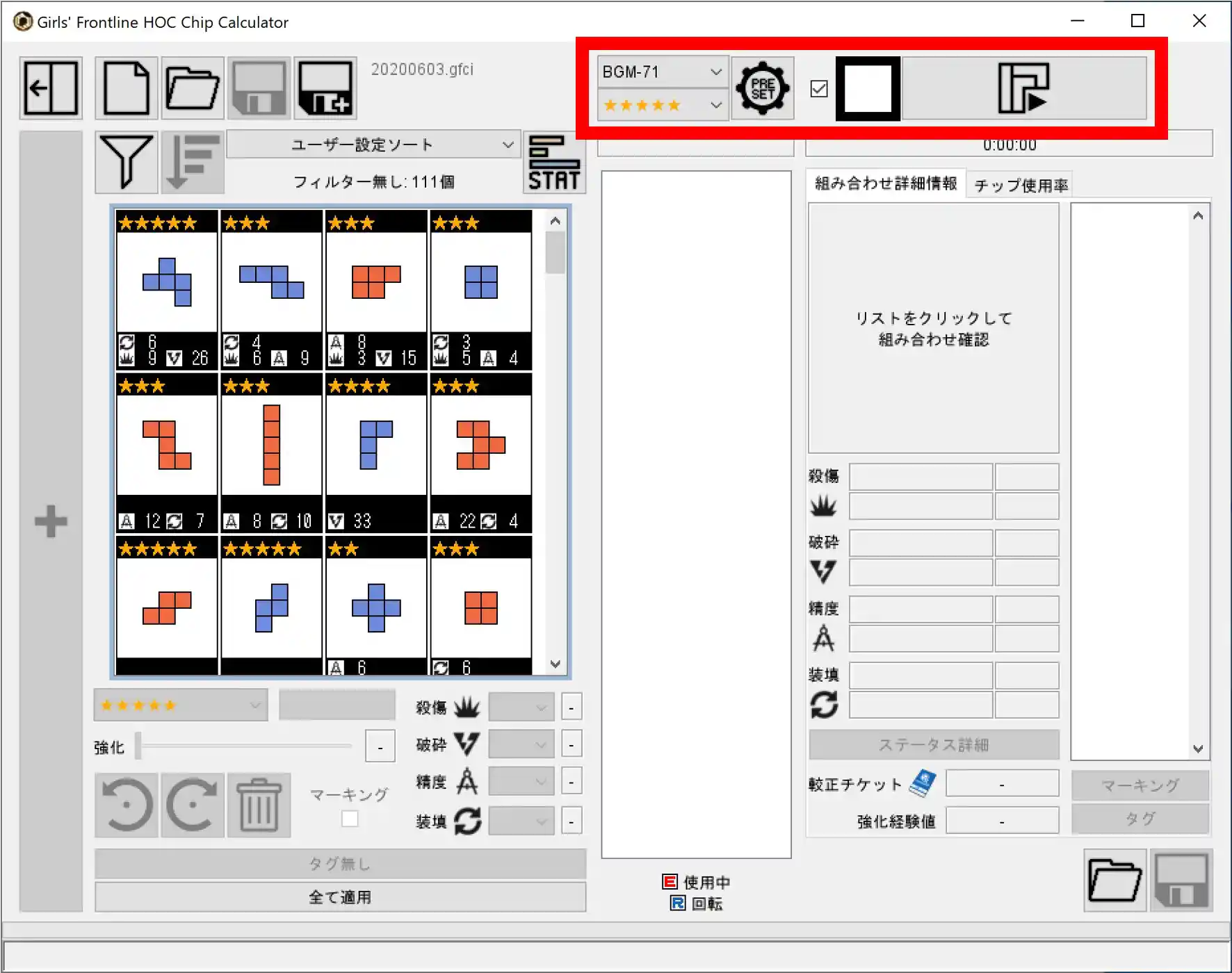Toggle the sort order icon
1232x973 pixels.
click(193, 162)
